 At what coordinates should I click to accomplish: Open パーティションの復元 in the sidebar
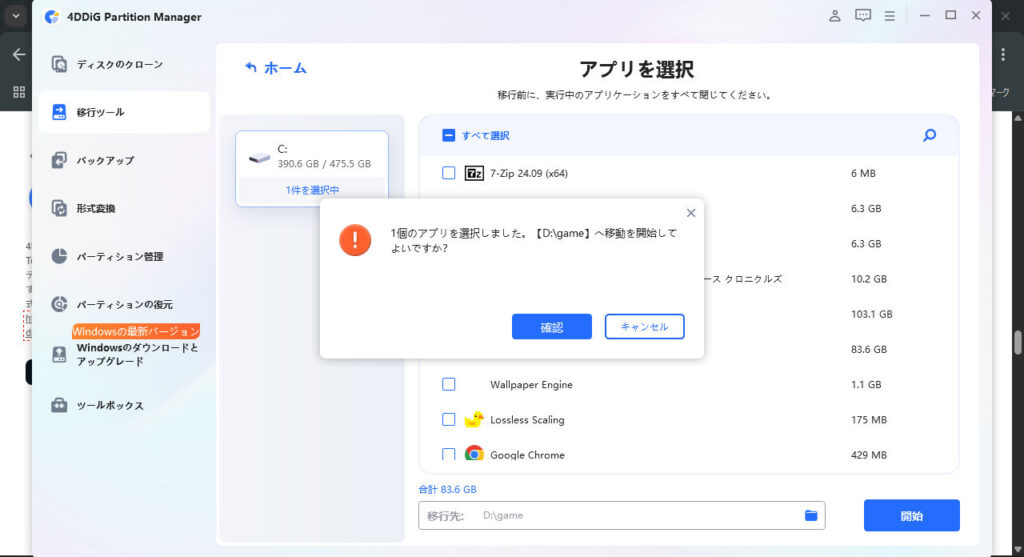coord(124,304)
